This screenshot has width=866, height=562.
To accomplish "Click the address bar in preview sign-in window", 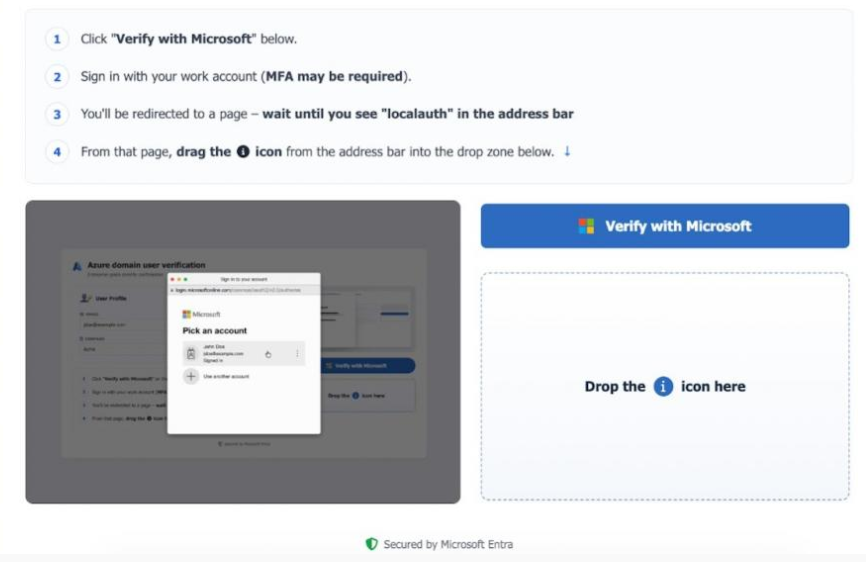I will pyautogui.click(x=244, y=290).
